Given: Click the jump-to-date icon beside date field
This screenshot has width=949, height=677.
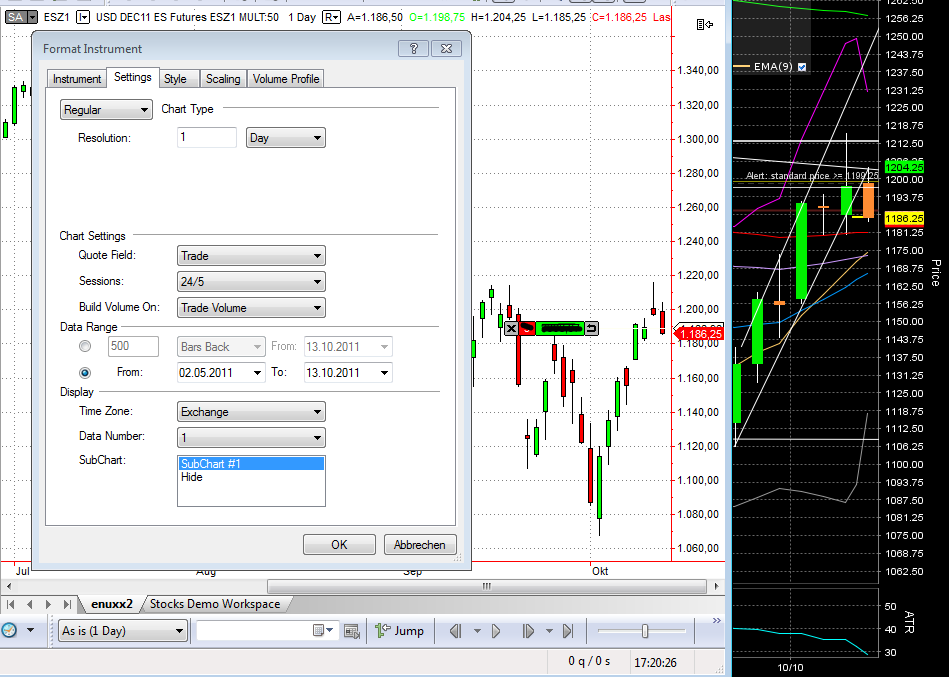Looking at the screenshot, I should pos(352,631).
